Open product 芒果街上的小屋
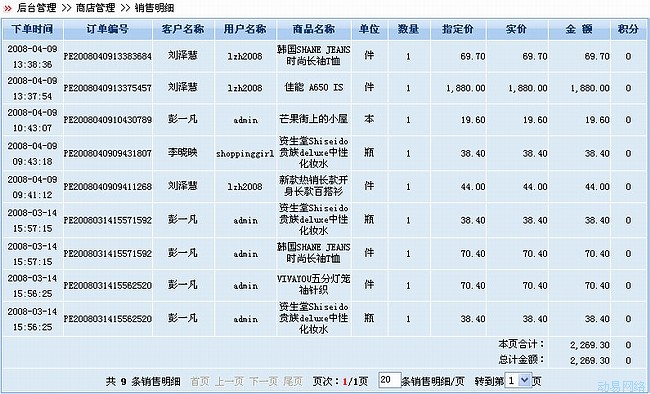The width and height of the screenshot is (650, 394). [x=313, y=119]
